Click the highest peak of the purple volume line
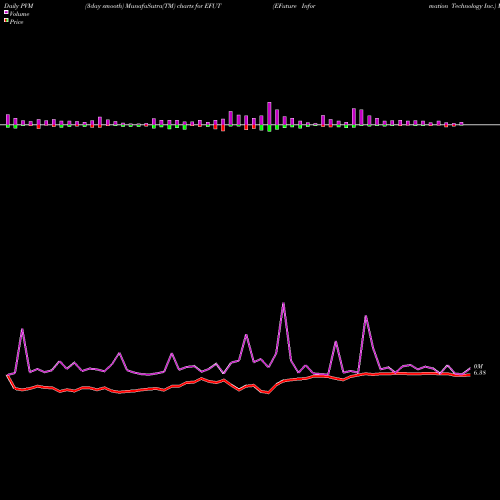 283,303
